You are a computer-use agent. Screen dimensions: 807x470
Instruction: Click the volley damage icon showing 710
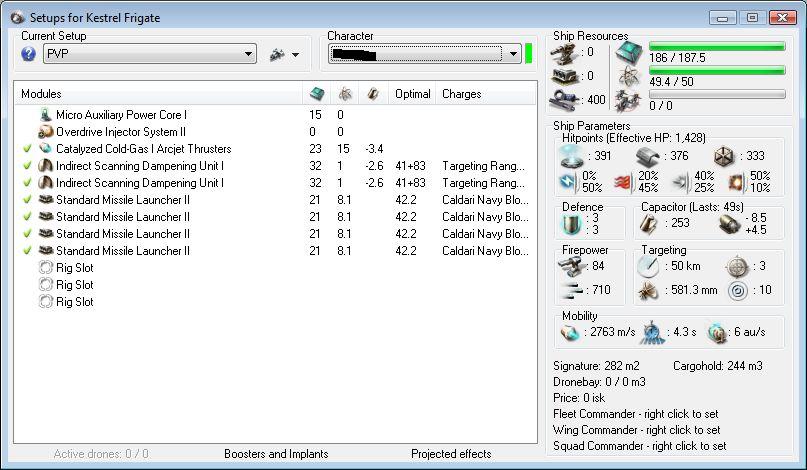(x=573, y=290)
